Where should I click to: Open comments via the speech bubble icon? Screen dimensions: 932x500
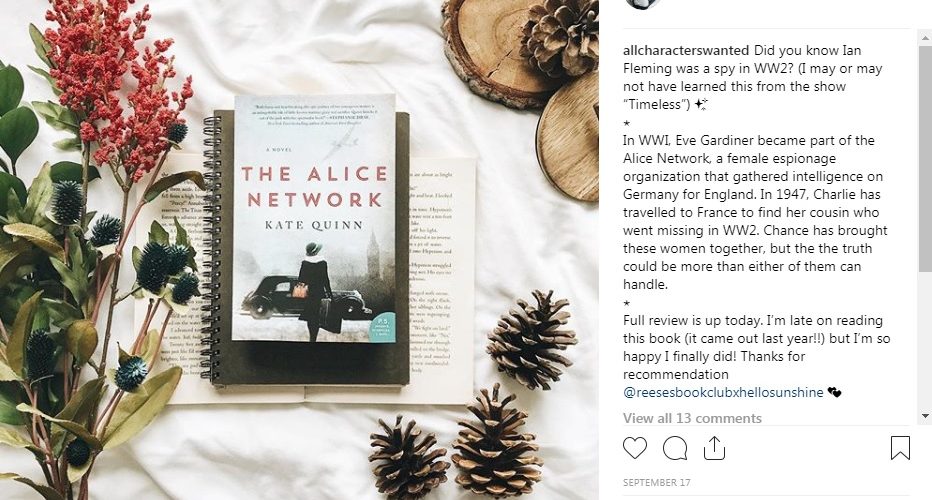tap(675, 448)
